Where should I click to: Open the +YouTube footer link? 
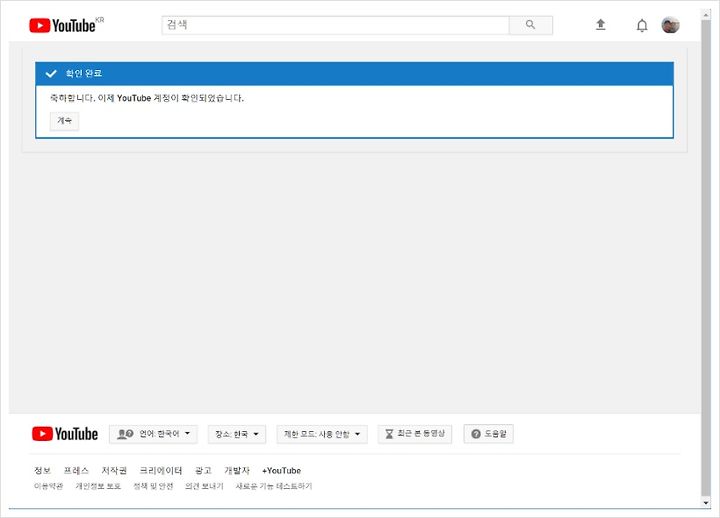tap(281, 470)
